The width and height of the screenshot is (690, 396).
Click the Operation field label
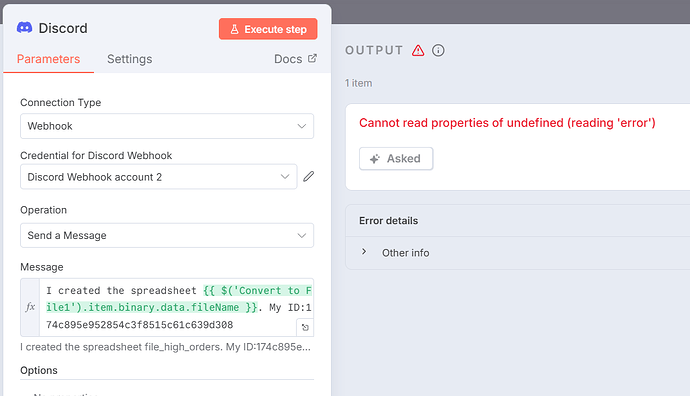(44, 210)
